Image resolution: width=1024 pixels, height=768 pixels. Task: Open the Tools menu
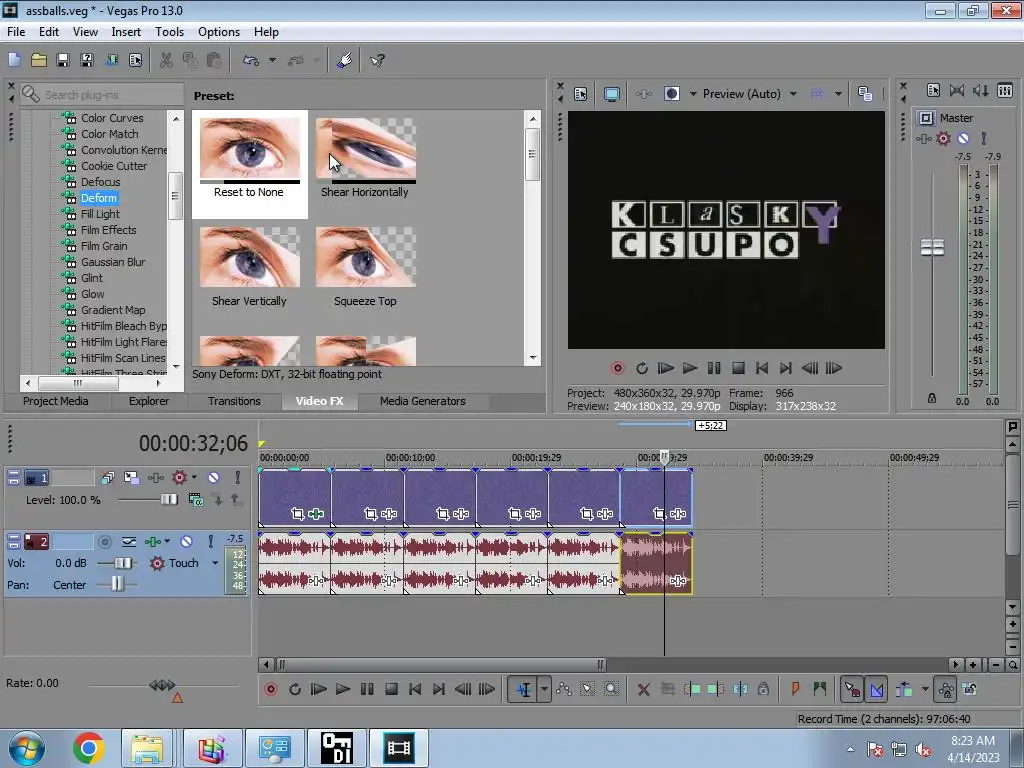click(x=169, y=32)
